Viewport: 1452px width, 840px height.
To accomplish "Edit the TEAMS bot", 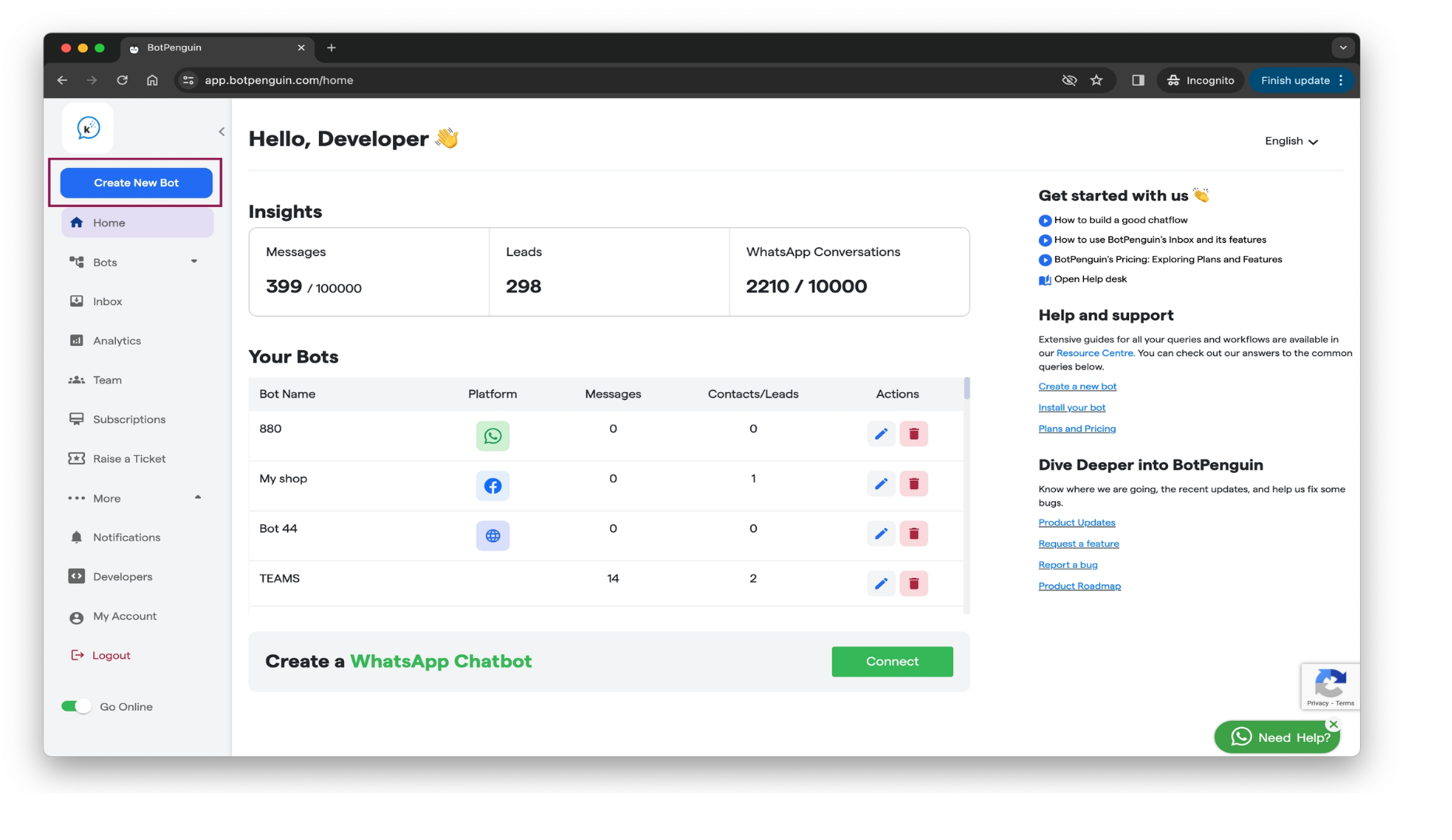I will [x=881, y=583].
